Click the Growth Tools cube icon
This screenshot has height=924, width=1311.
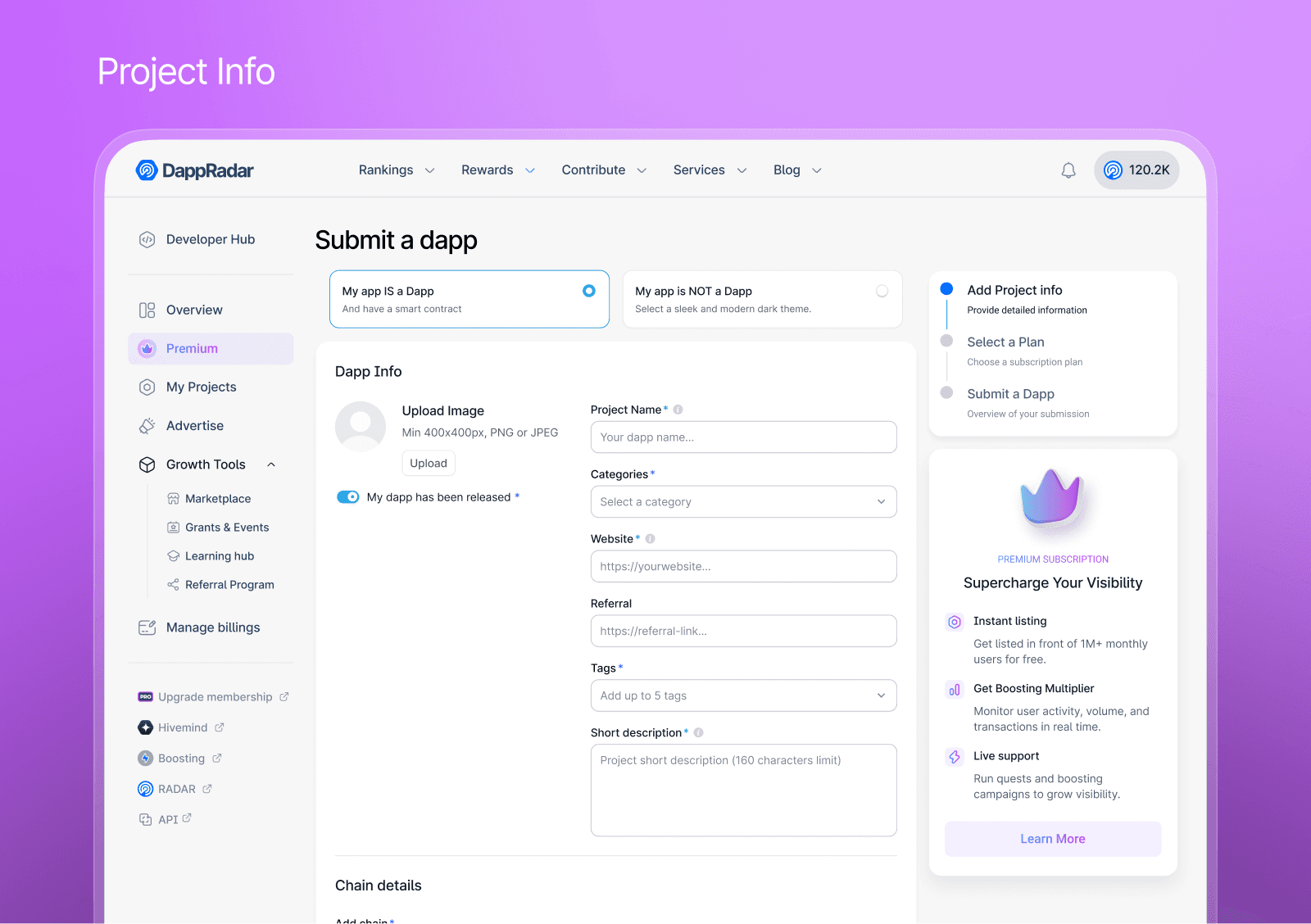[147, 464]
